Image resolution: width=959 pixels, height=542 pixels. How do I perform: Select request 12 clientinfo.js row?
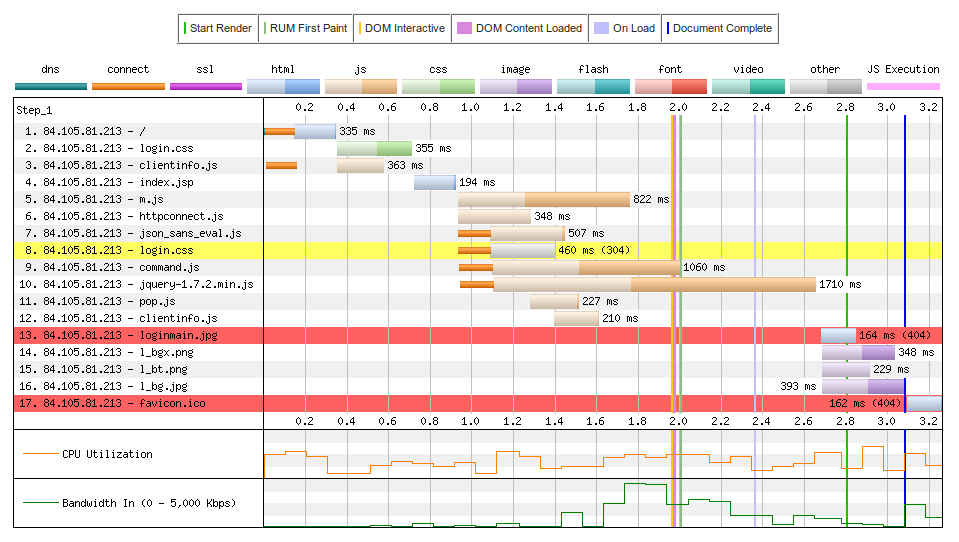coord(478,318)
